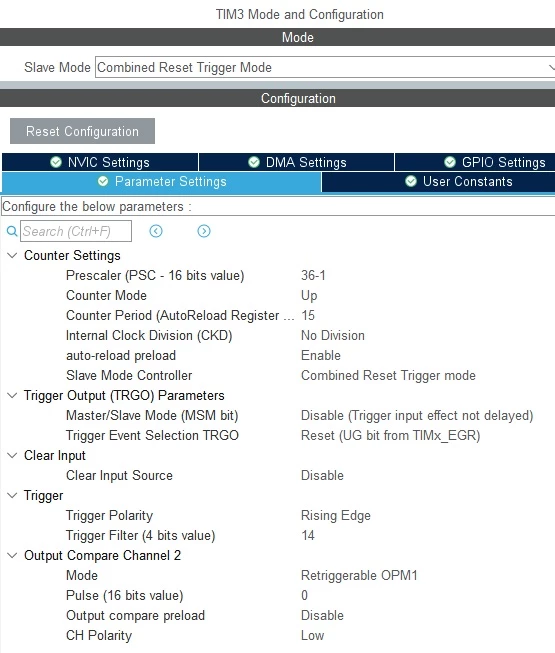Click the Reset Configuration button
This screenshot has height=653, width=555.
[x=82, y=131]
